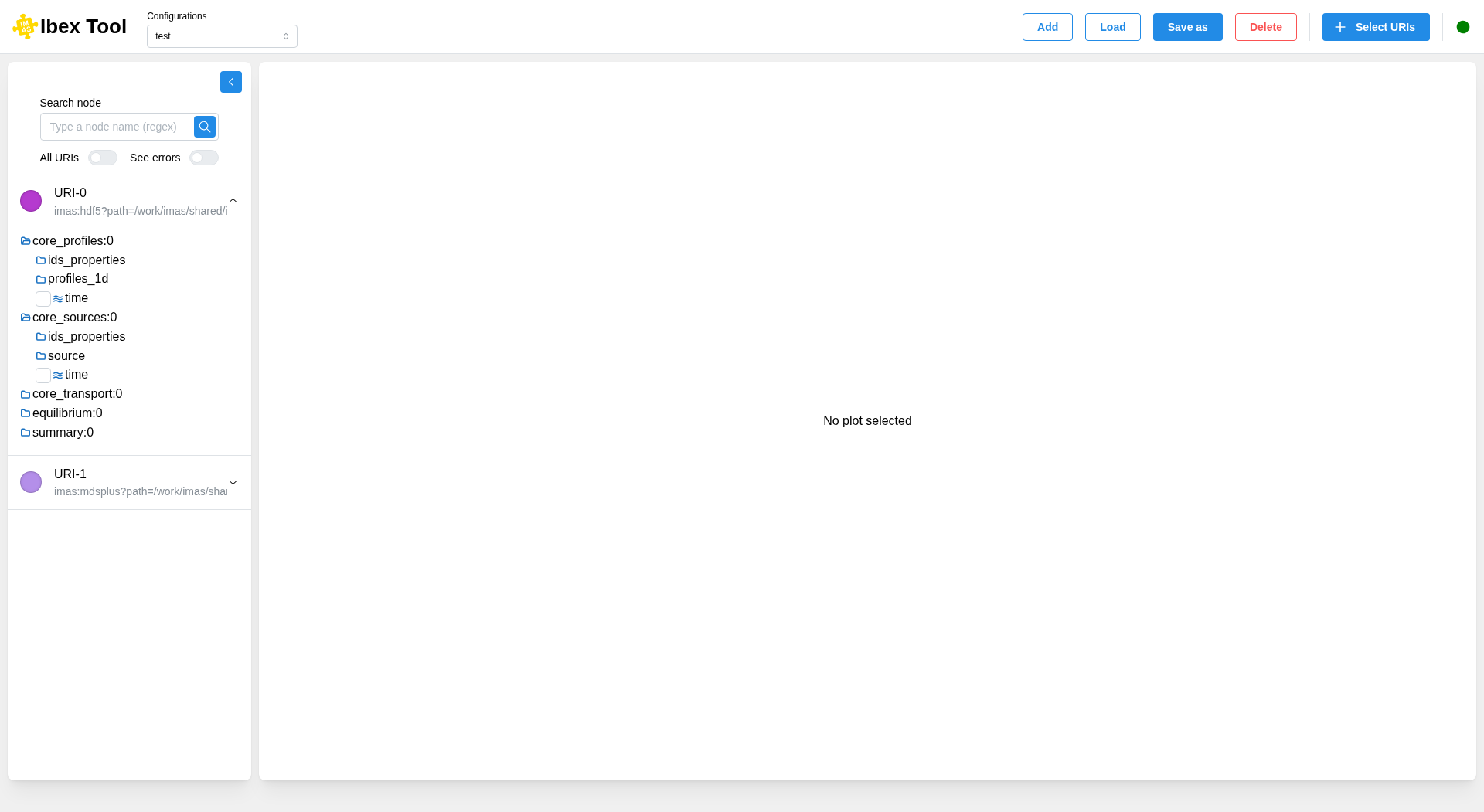1484x812 pixels.
Task: Click the Load button
Action: tap(1112, 27)
